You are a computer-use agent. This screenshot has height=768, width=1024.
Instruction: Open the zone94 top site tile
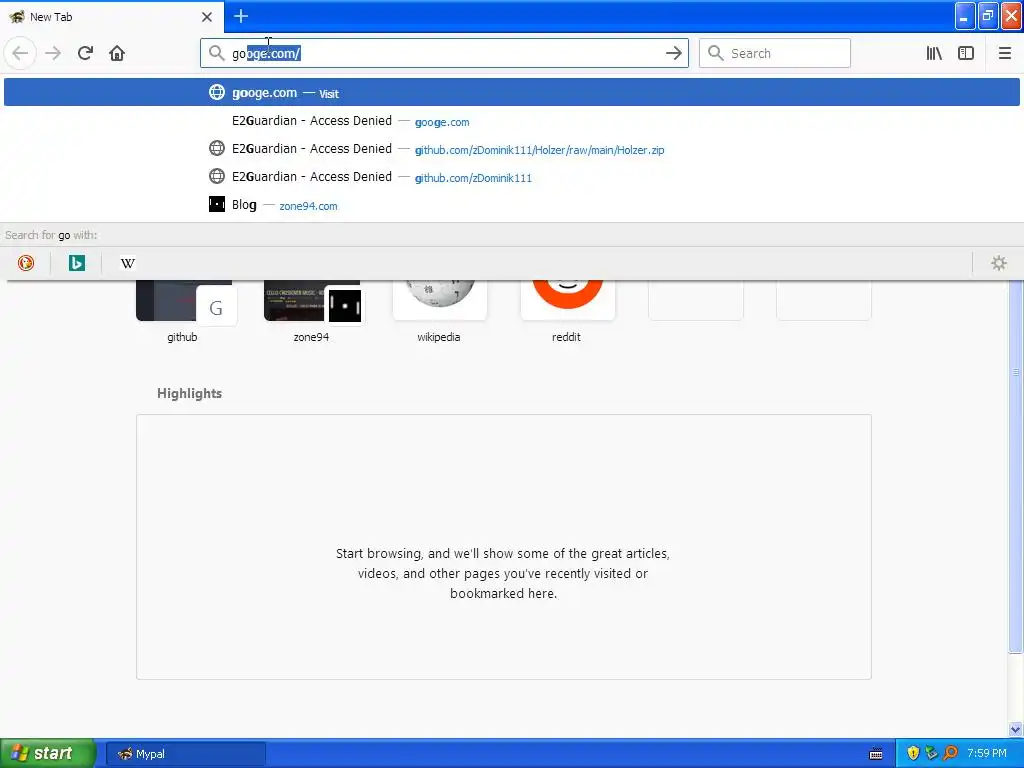point(312,310)
